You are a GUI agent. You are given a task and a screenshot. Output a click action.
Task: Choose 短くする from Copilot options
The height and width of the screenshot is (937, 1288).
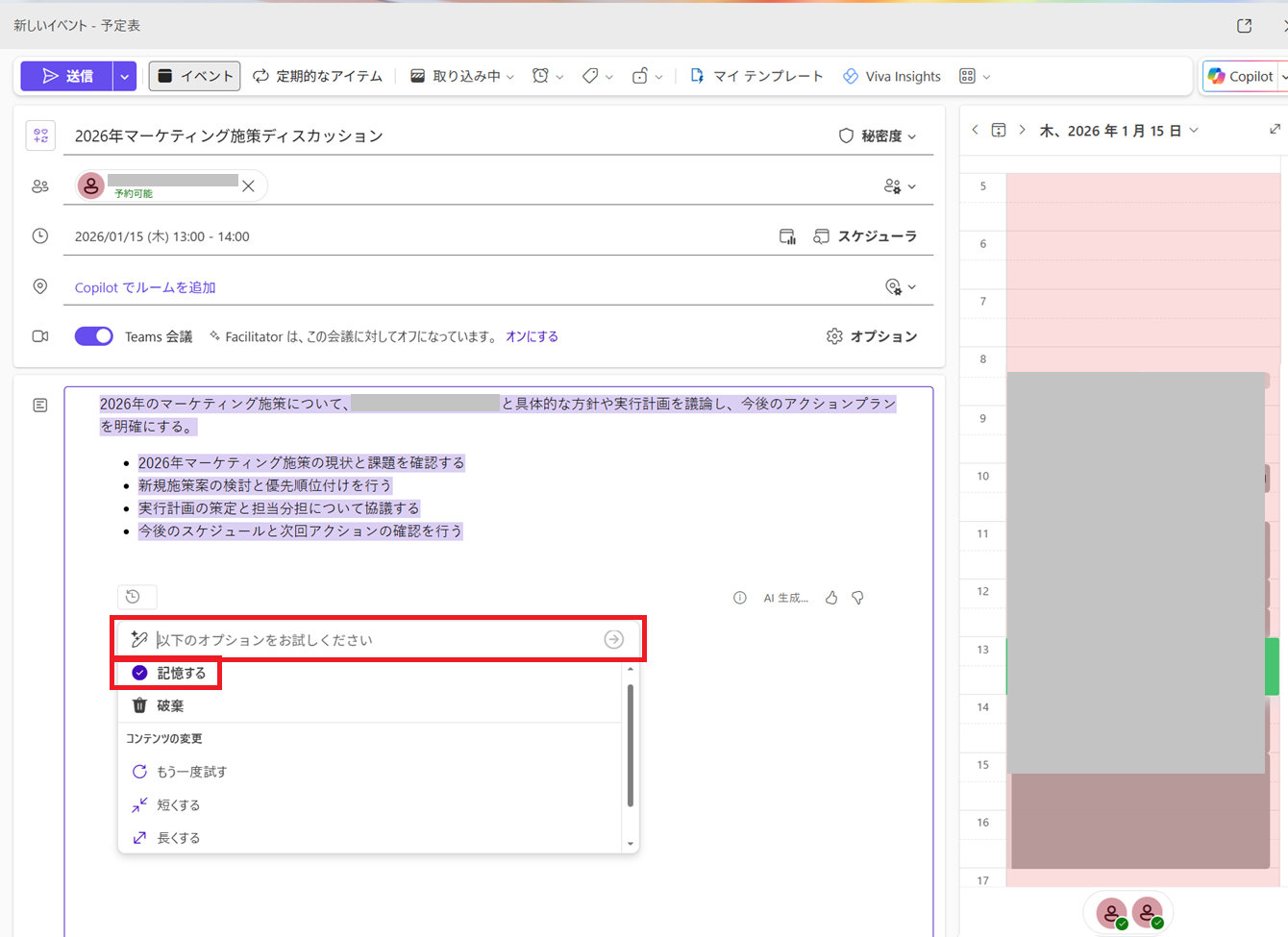coord(178,805)
